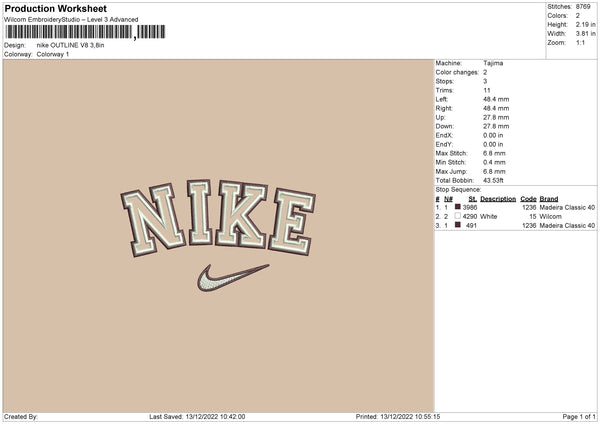The height and width of the screenshot is (424, 600).
Task: Click the Right value 48.4 mm
Action: click(x=496, y=109)
